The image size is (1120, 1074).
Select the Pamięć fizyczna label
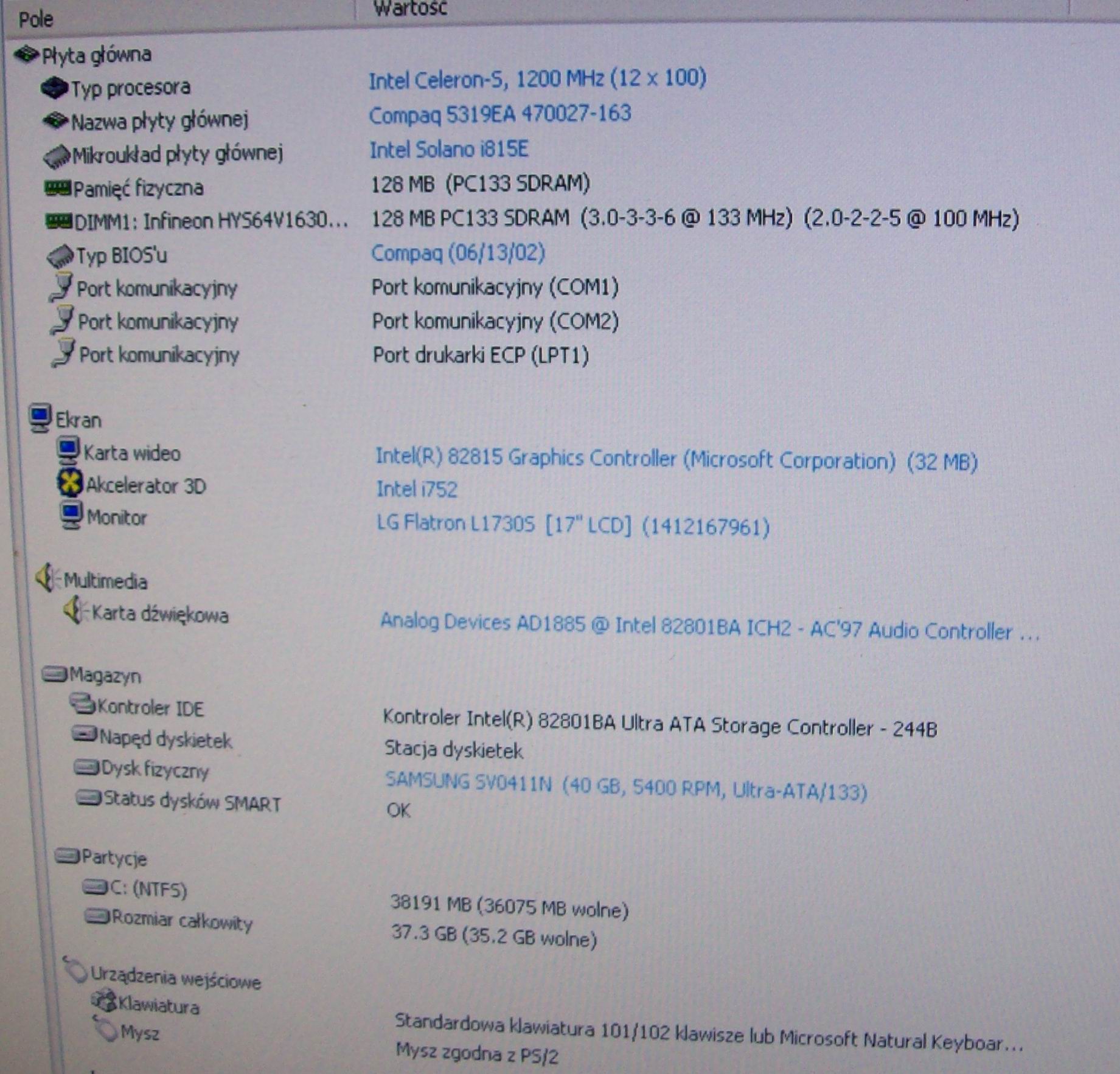[x=138, y=188]
